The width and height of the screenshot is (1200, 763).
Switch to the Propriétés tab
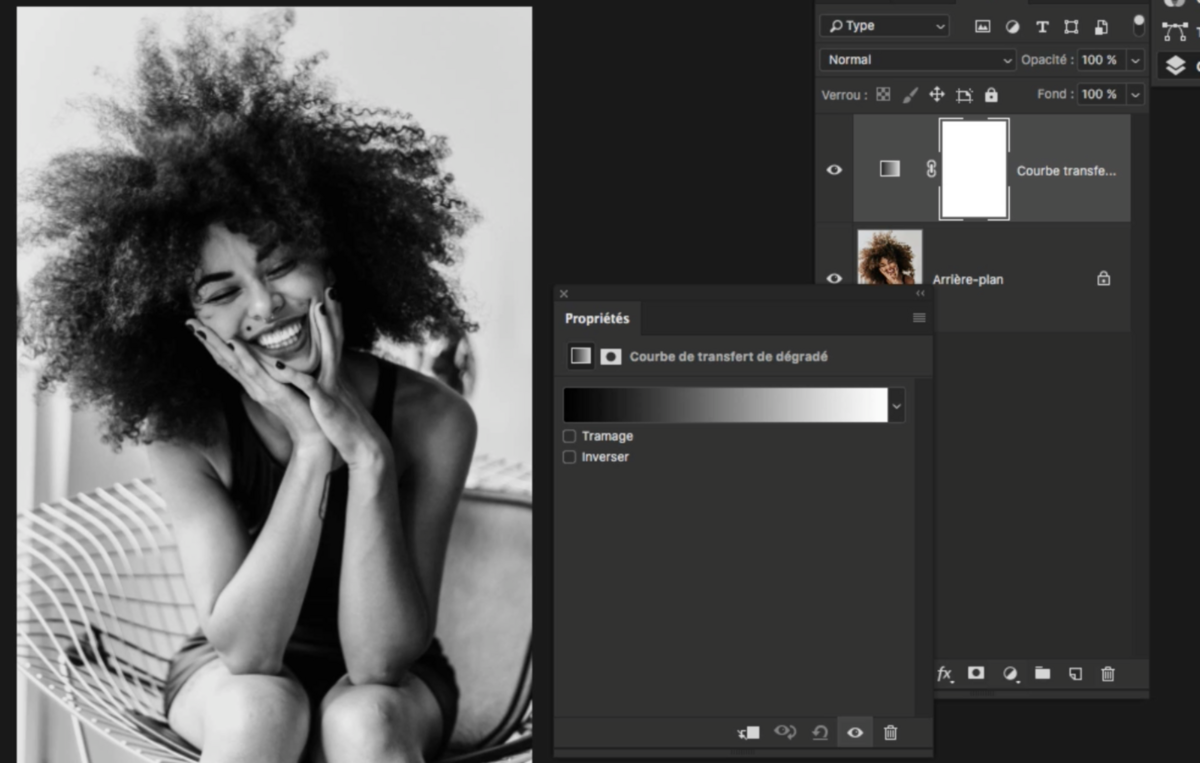[597, 319]
